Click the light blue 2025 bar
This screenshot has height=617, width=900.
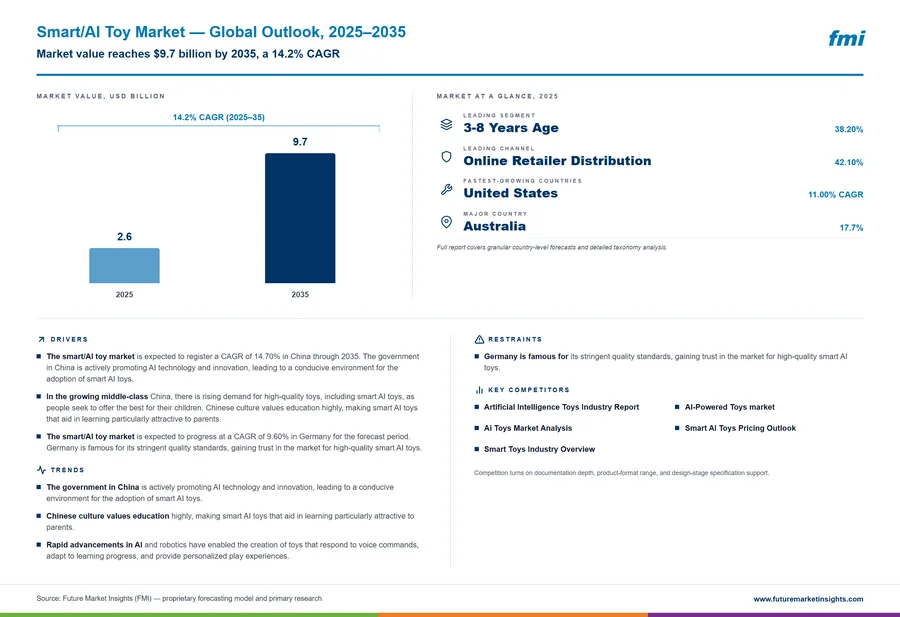point(124,266)
